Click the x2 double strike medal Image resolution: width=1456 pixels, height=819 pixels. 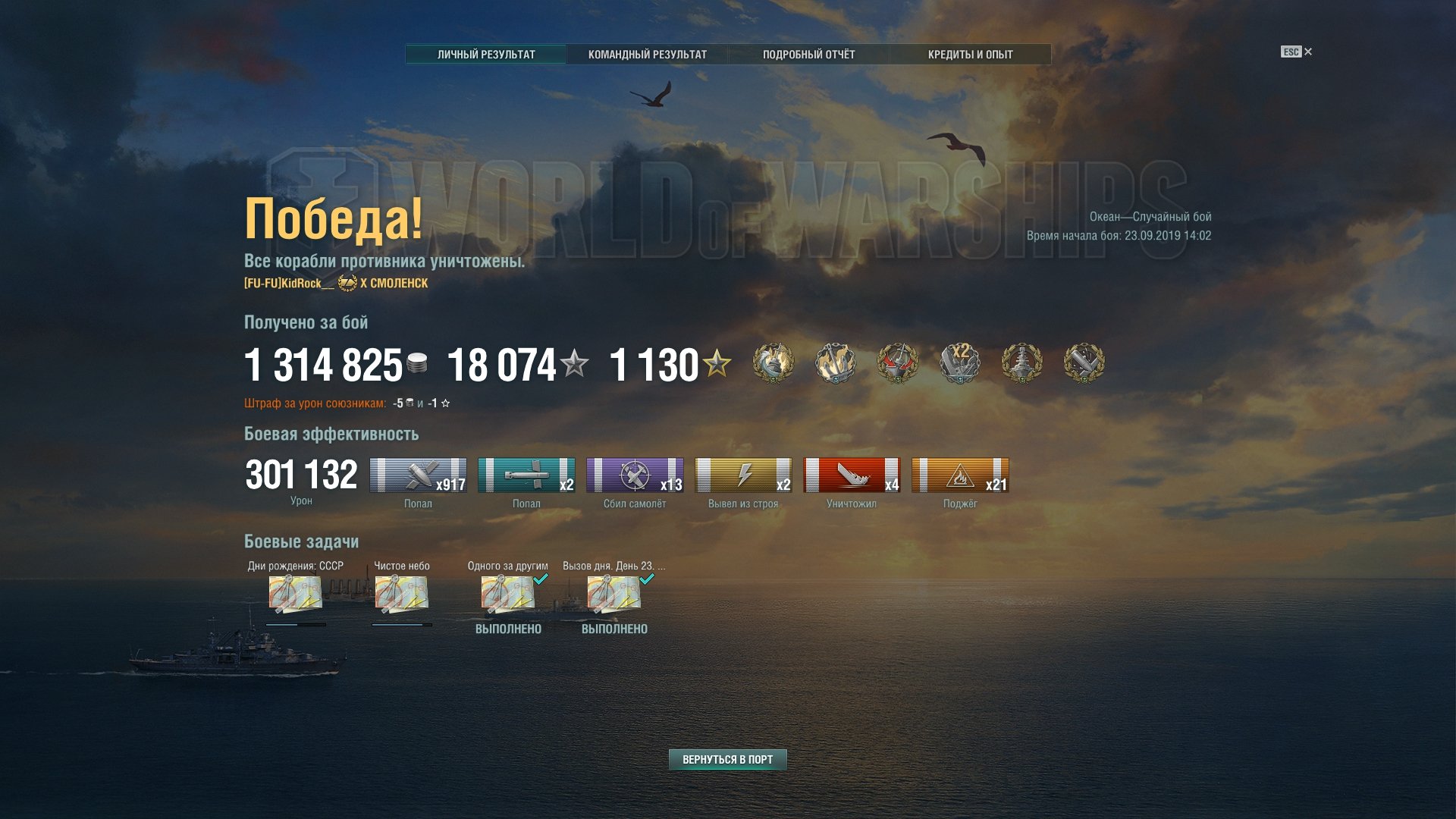[959, 362]
